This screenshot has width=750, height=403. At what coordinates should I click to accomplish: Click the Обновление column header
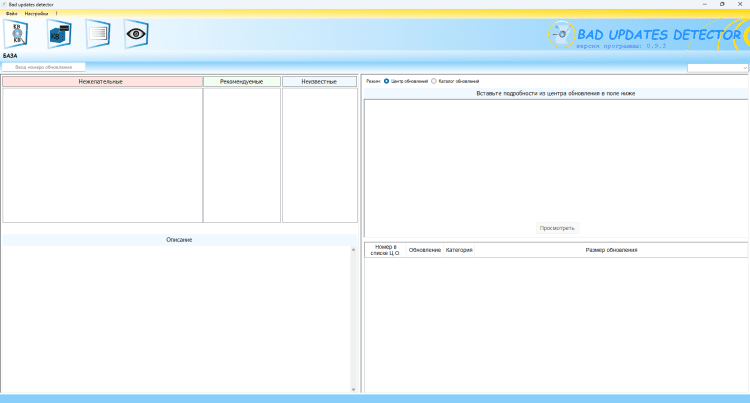pyautogui.click(x=425, y=250)
